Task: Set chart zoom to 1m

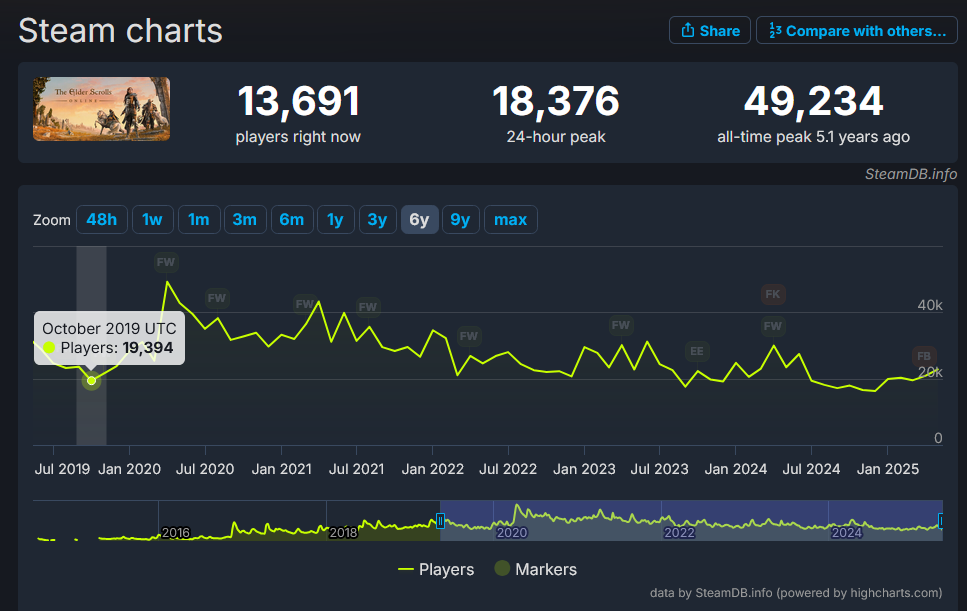Action: click(199, 219)
